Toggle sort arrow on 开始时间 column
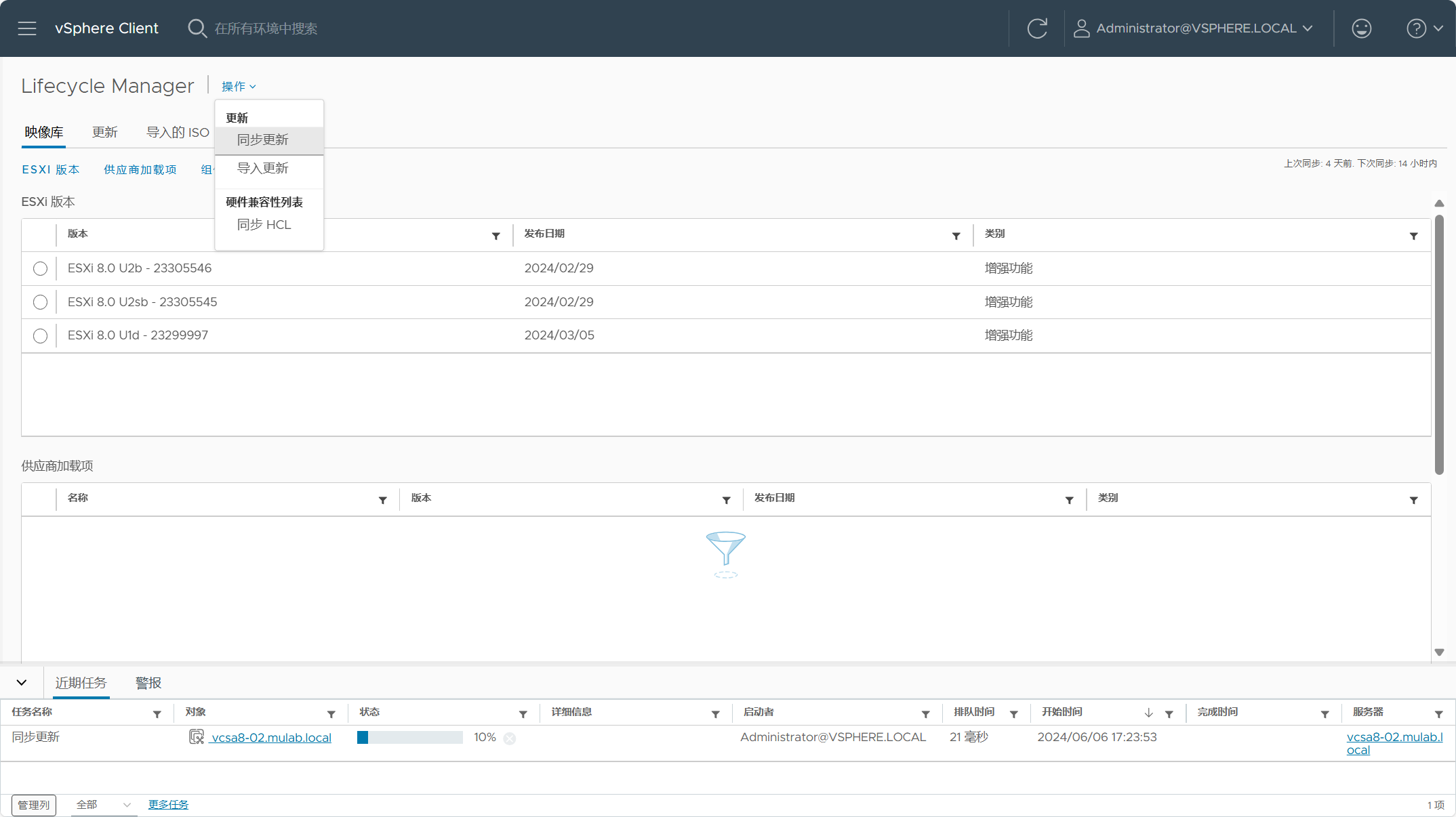Screen dimensions: 1456x817 pyautogui.click(x=1149, y=713)
